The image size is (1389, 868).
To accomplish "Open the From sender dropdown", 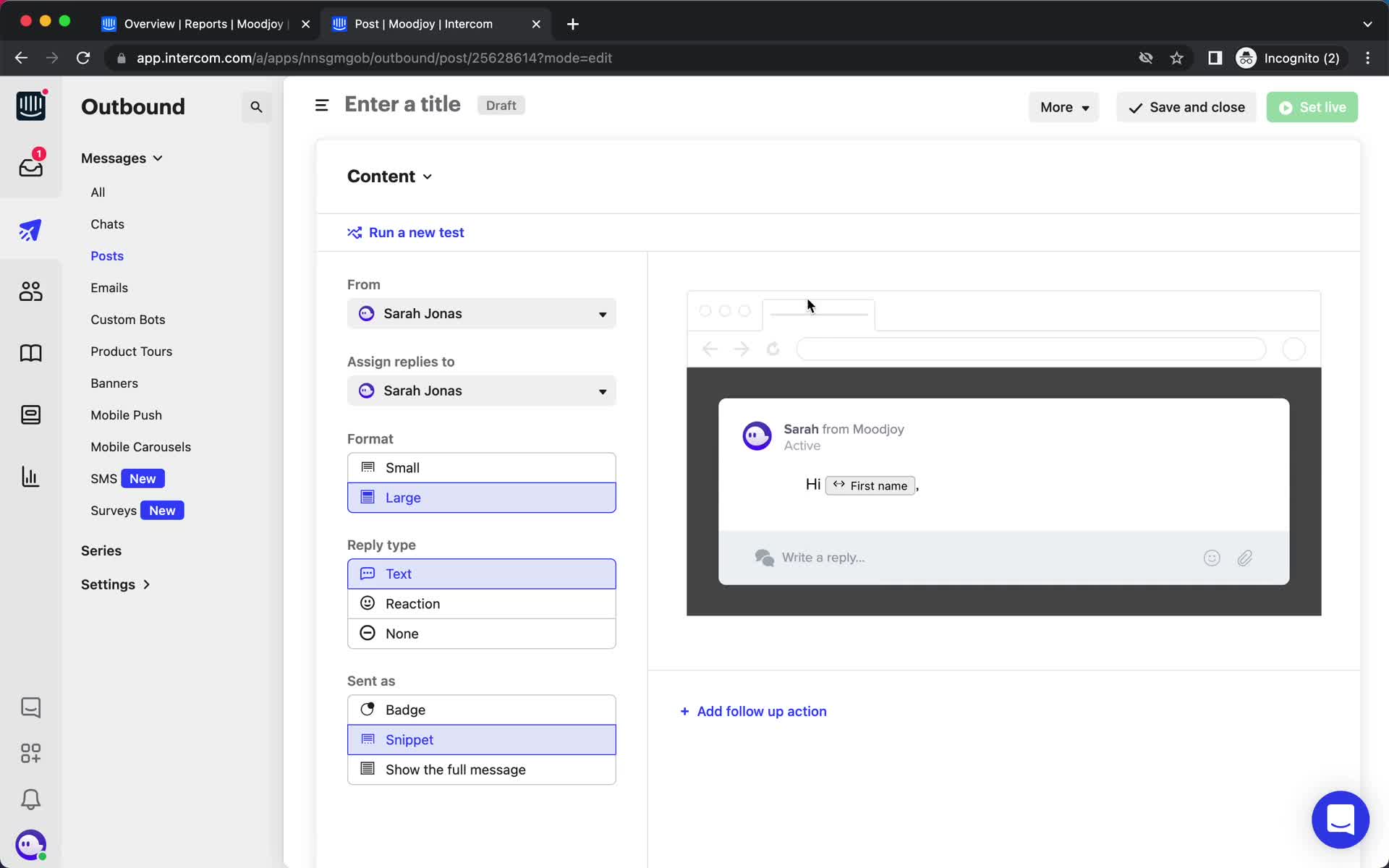I will pos(481,313).
